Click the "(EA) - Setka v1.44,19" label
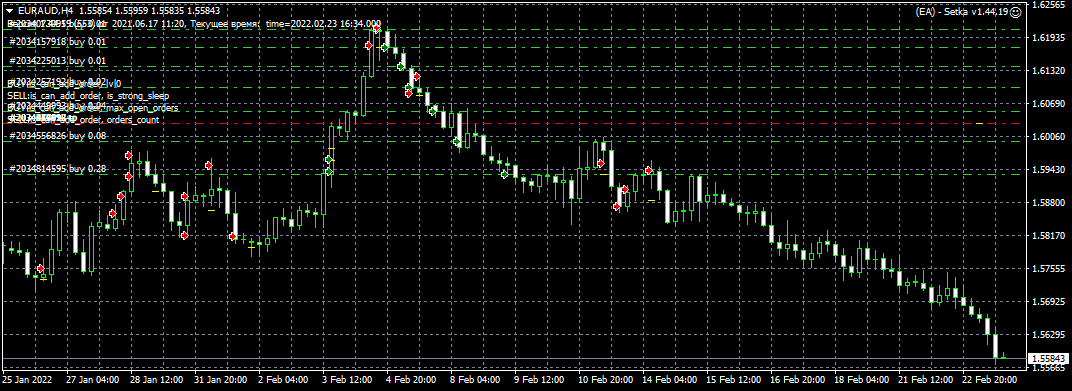This screenshot has width=1072, height=391. [962, 12]
